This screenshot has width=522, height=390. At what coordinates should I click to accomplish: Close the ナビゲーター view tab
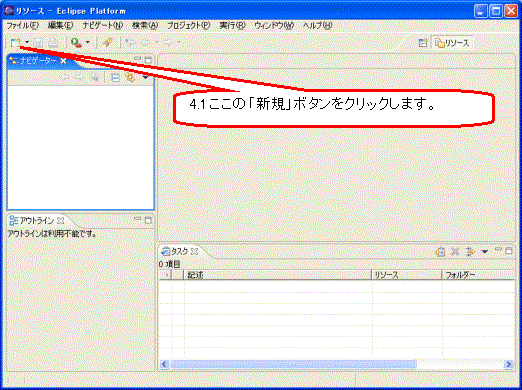coord(63,61)
